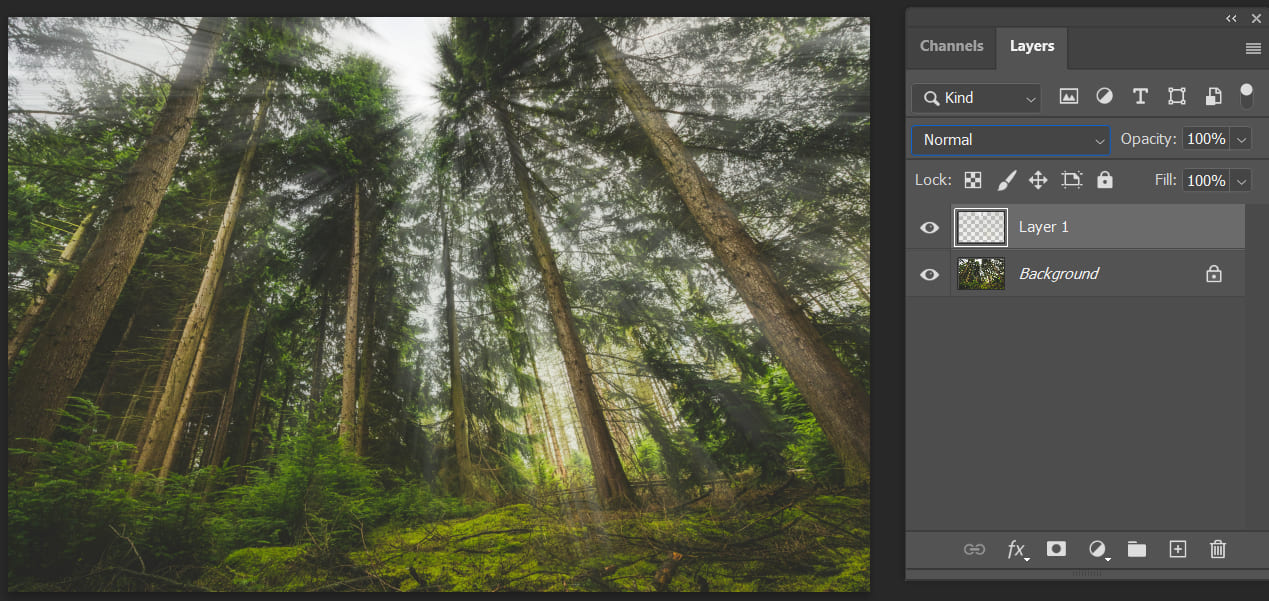Image resolution: width=1269 pixels, height=601 pixels.
Task: Open the Layers panel menu
Action: click(x=1253, y=48)
